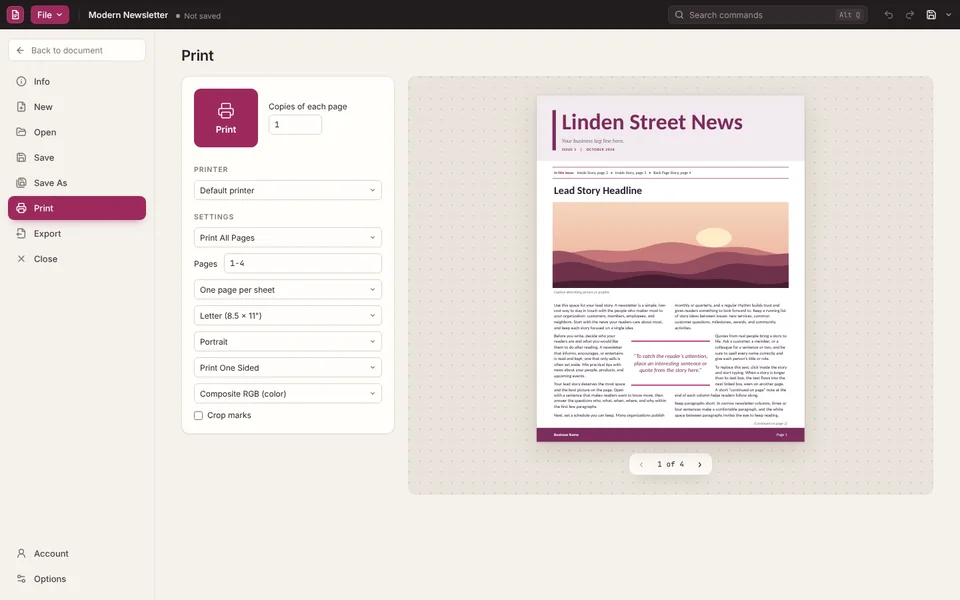Click the Search commands field
960x600 pixels.
pyautogui.click(x=767, y=15)
